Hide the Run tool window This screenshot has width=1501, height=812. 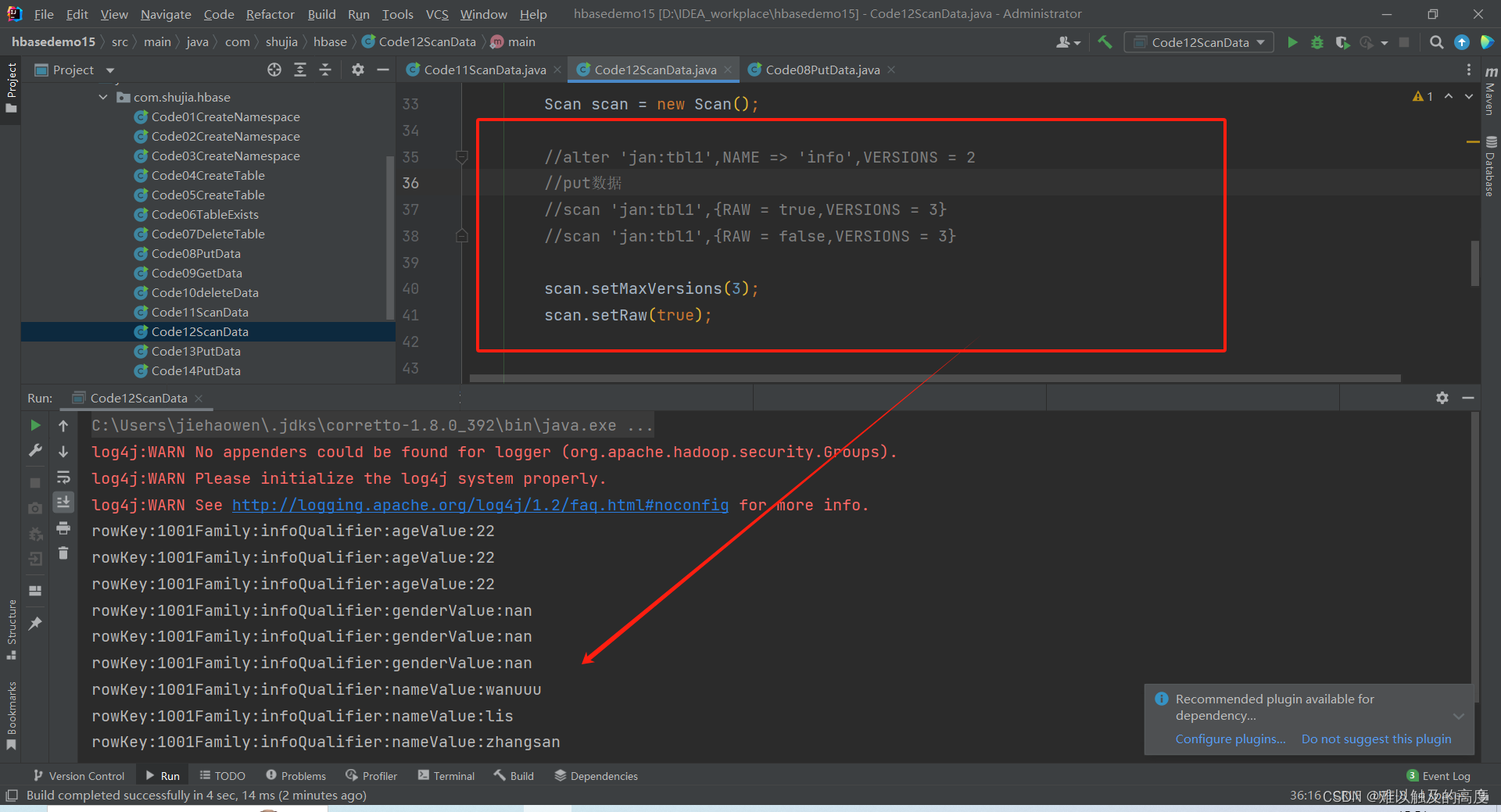1468,398
